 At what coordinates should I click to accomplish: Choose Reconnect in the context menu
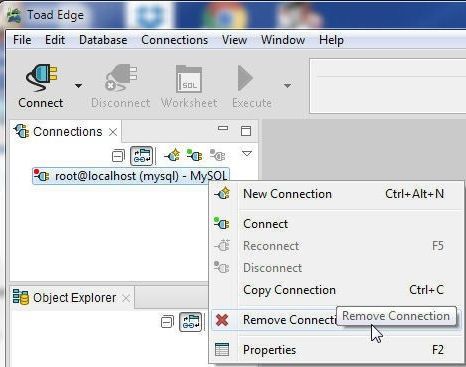[336, 246]
